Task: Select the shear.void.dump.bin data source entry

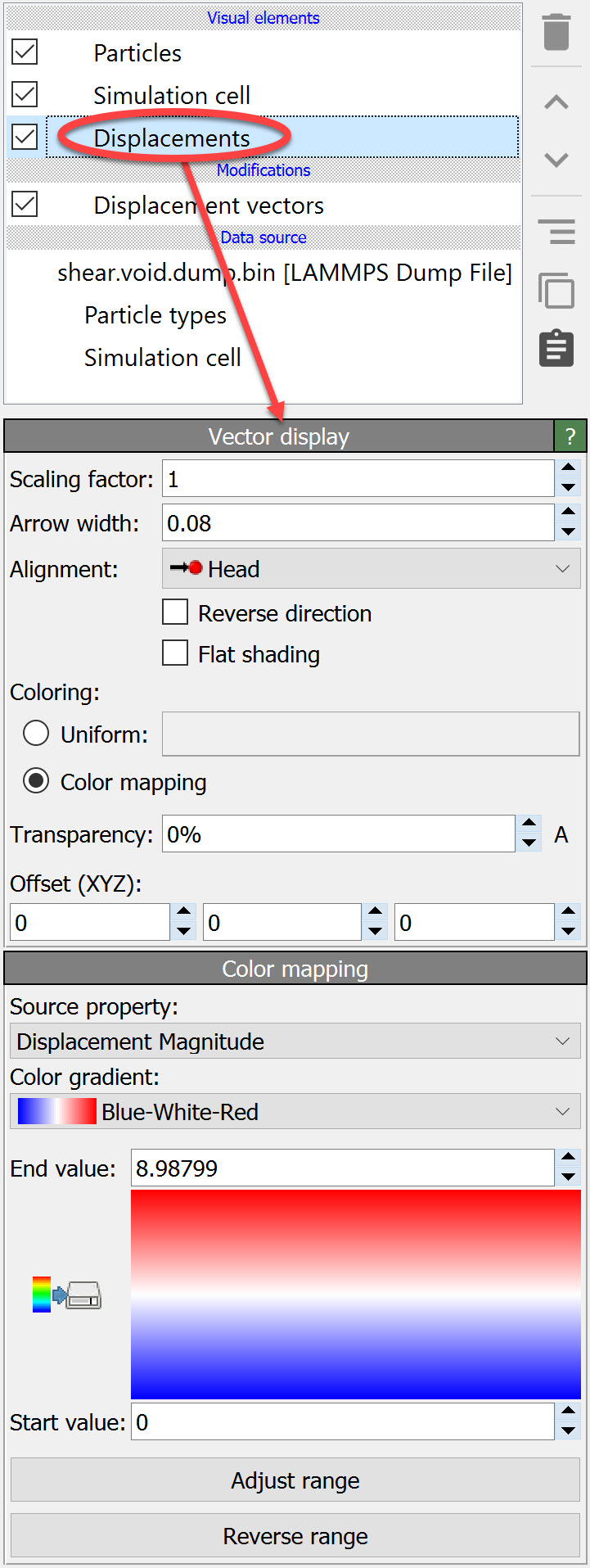Action: coord(284,273)
